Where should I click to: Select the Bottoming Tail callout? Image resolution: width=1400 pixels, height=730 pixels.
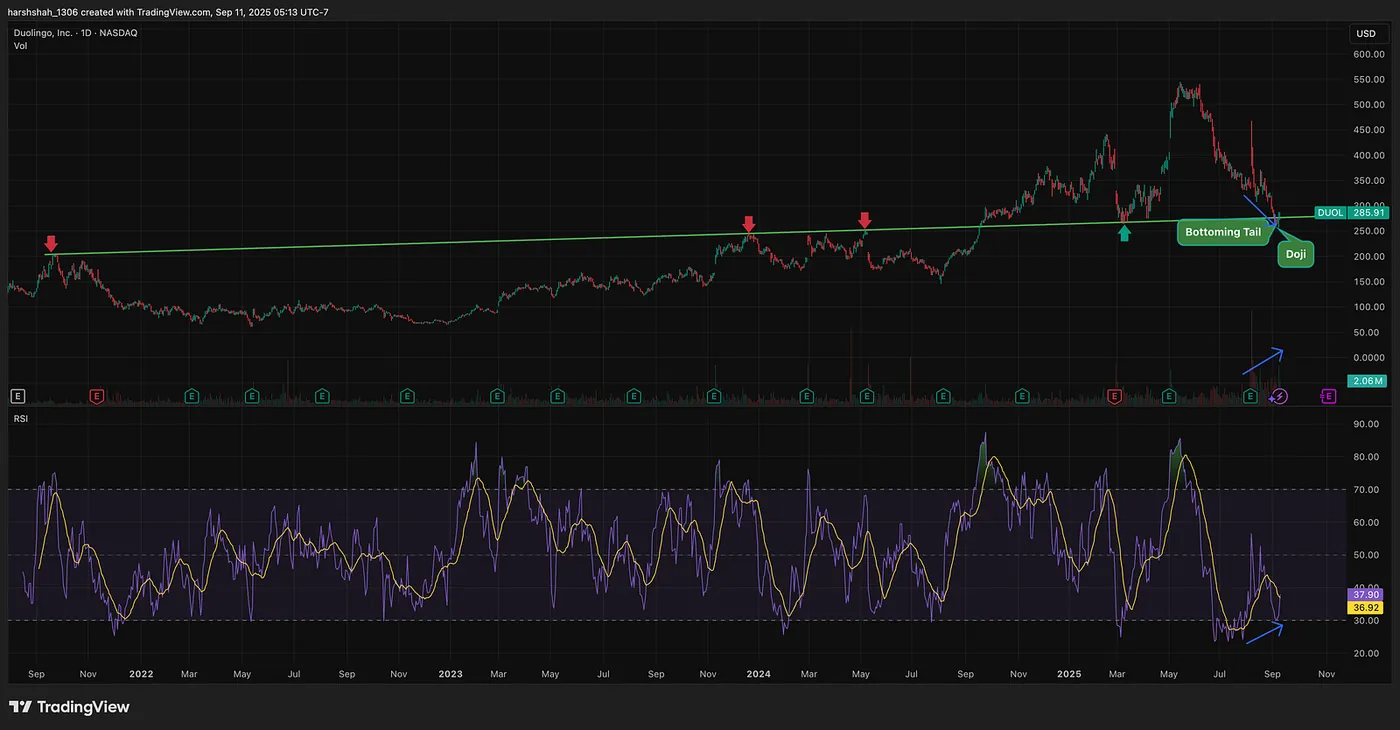(1225, 232)
